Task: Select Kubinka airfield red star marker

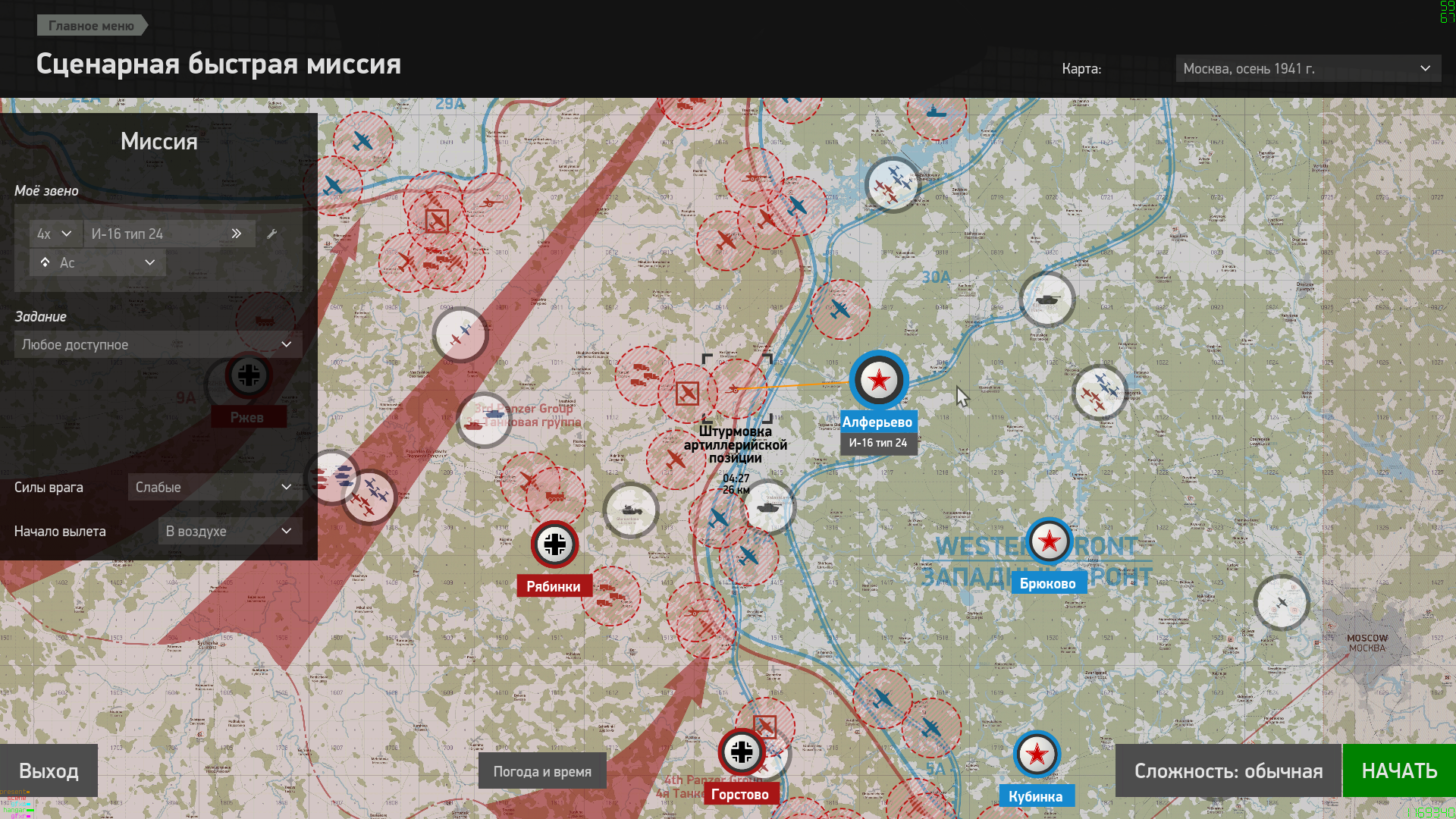Action: point(1037,755)
